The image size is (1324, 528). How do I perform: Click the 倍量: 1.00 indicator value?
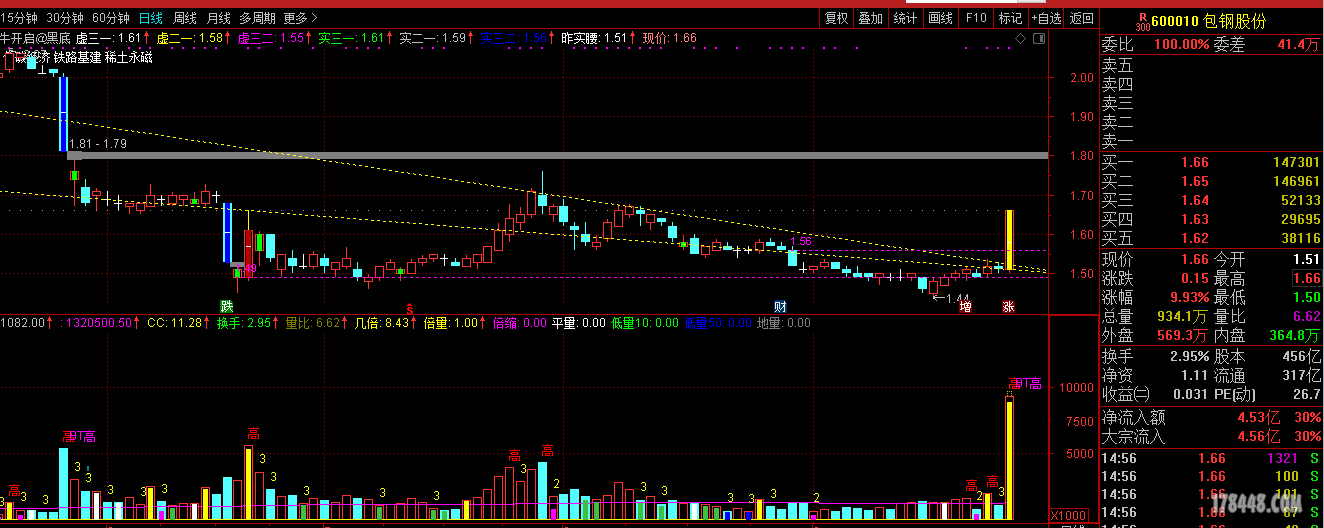[x=451, y=323]
